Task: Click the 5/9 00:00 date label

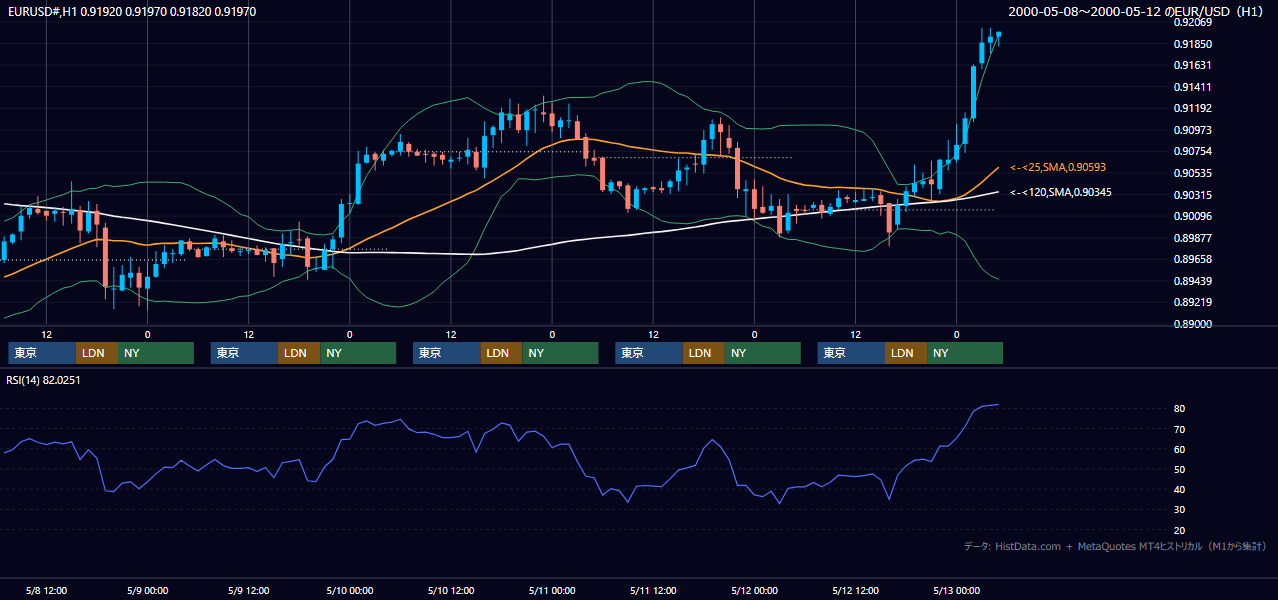Action: [x=147, y=590]
